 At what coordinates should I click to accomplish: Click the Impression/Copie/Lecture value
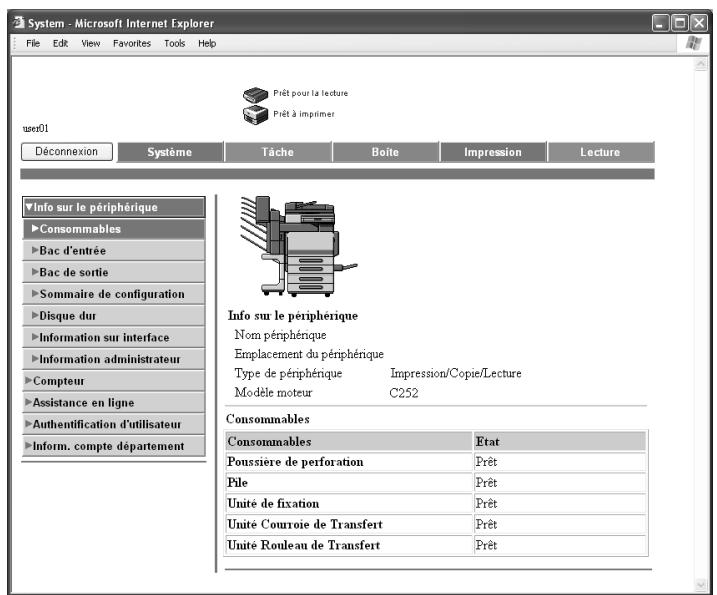point(455,373)
